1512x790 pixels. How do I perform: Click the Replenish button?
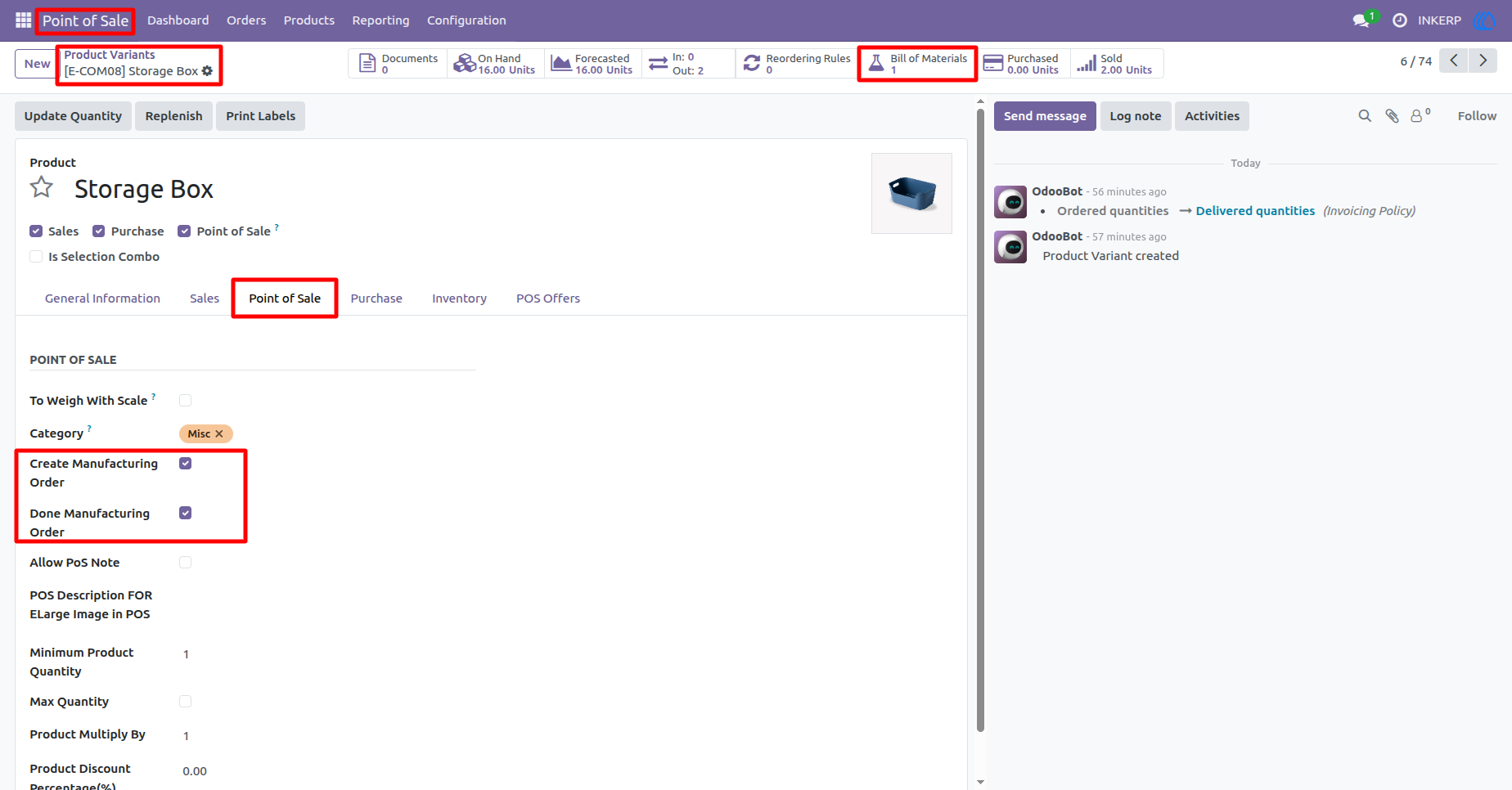click(173, 116)
